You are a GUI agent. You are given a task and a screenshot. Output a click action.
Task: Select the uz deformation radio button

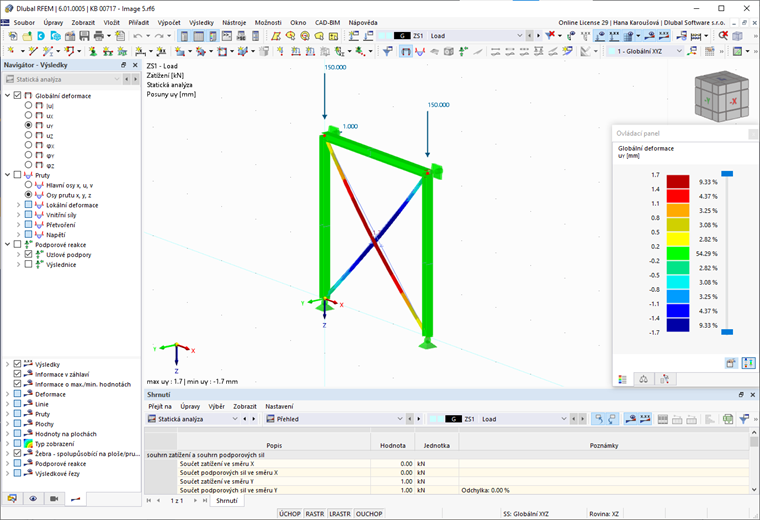(x=28, y=135)
